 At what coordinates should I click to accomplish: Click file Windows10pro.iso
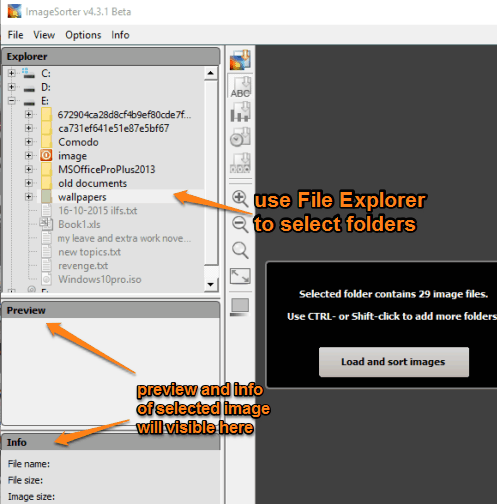tap(100, 279)
